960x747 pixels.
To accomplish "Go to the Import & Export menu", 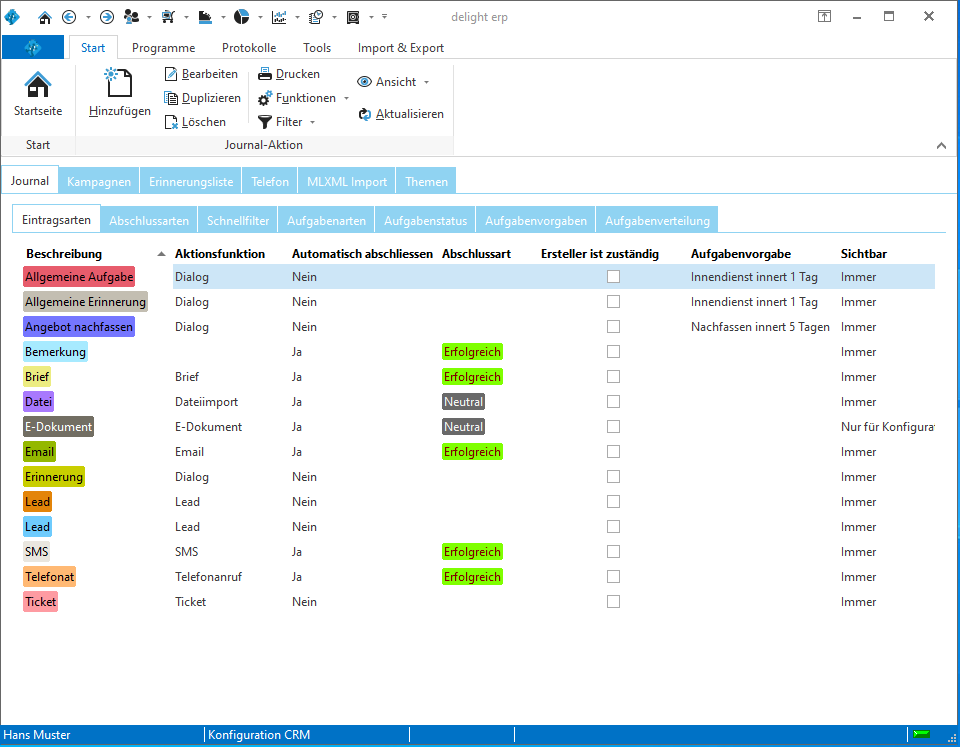I will click(400, 47).
